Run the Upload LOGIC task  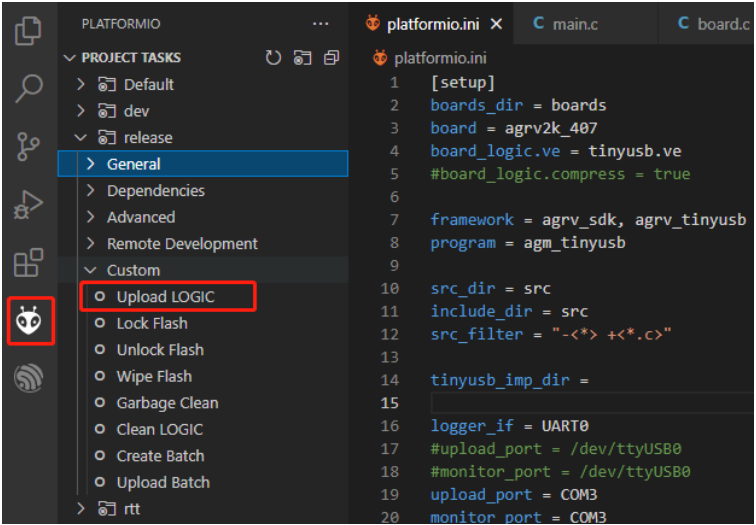click(165, 297)
